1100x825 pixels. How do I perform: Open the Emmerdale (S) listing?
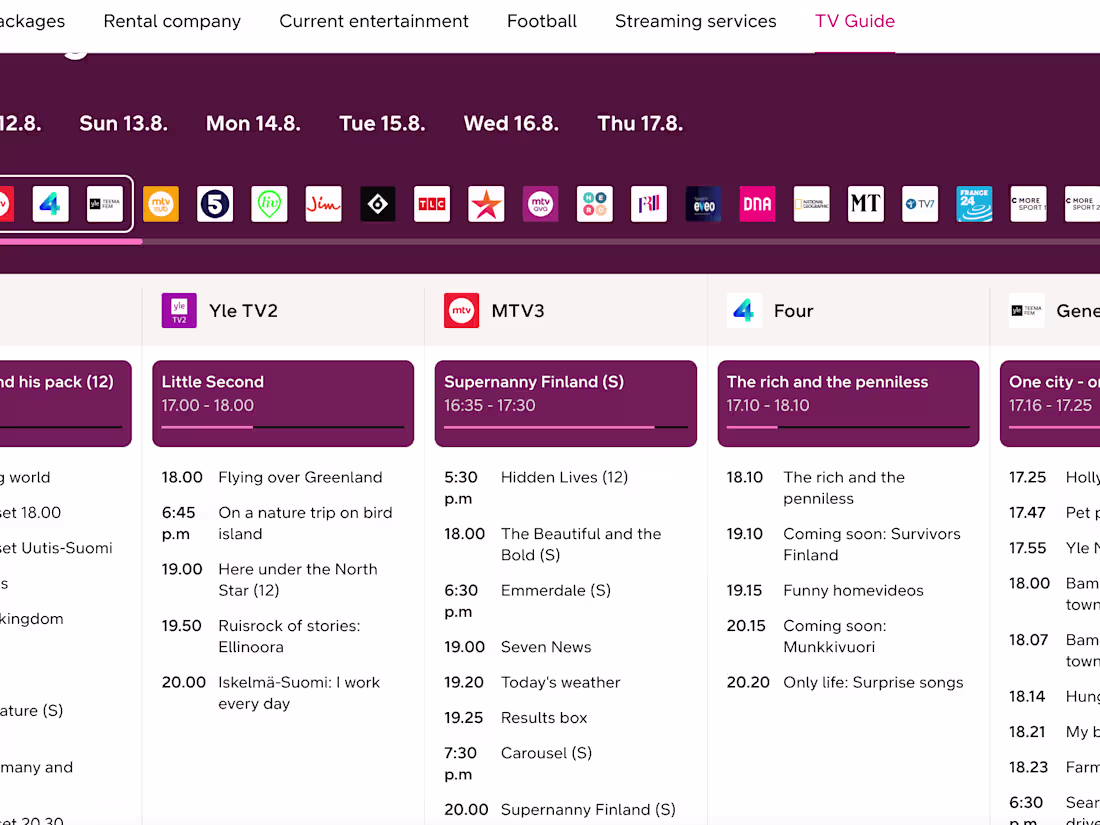[x=556, y=591]
